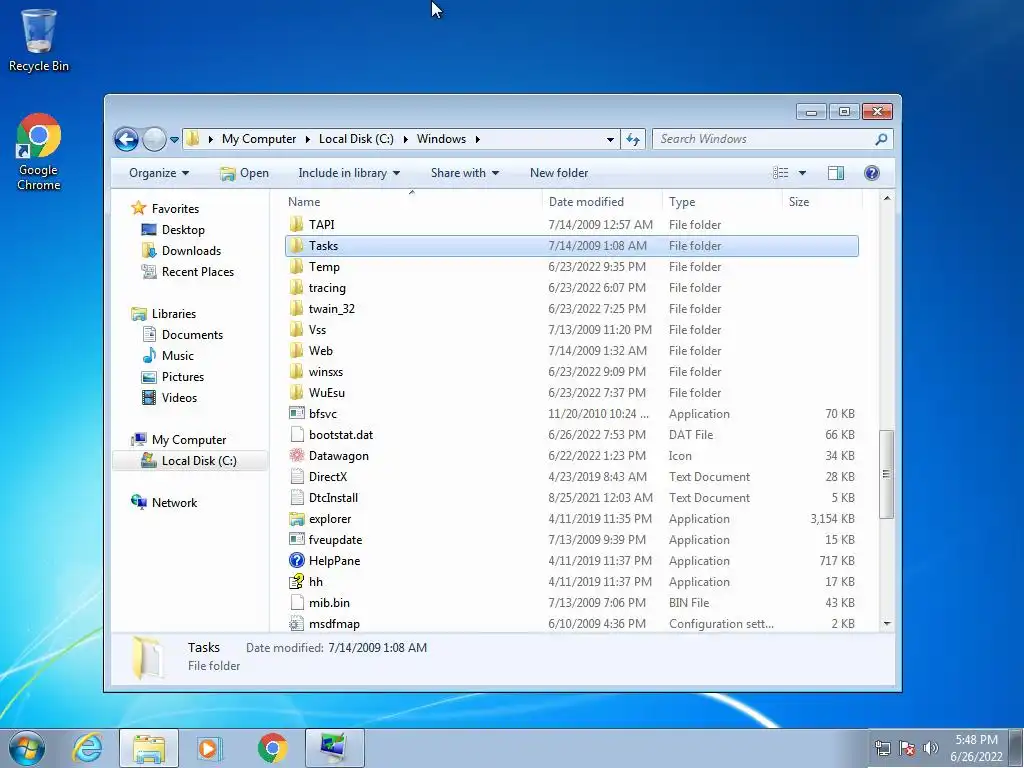Go to My Computer in address bar
The image size is (1024, 768).
pos(259,139)
